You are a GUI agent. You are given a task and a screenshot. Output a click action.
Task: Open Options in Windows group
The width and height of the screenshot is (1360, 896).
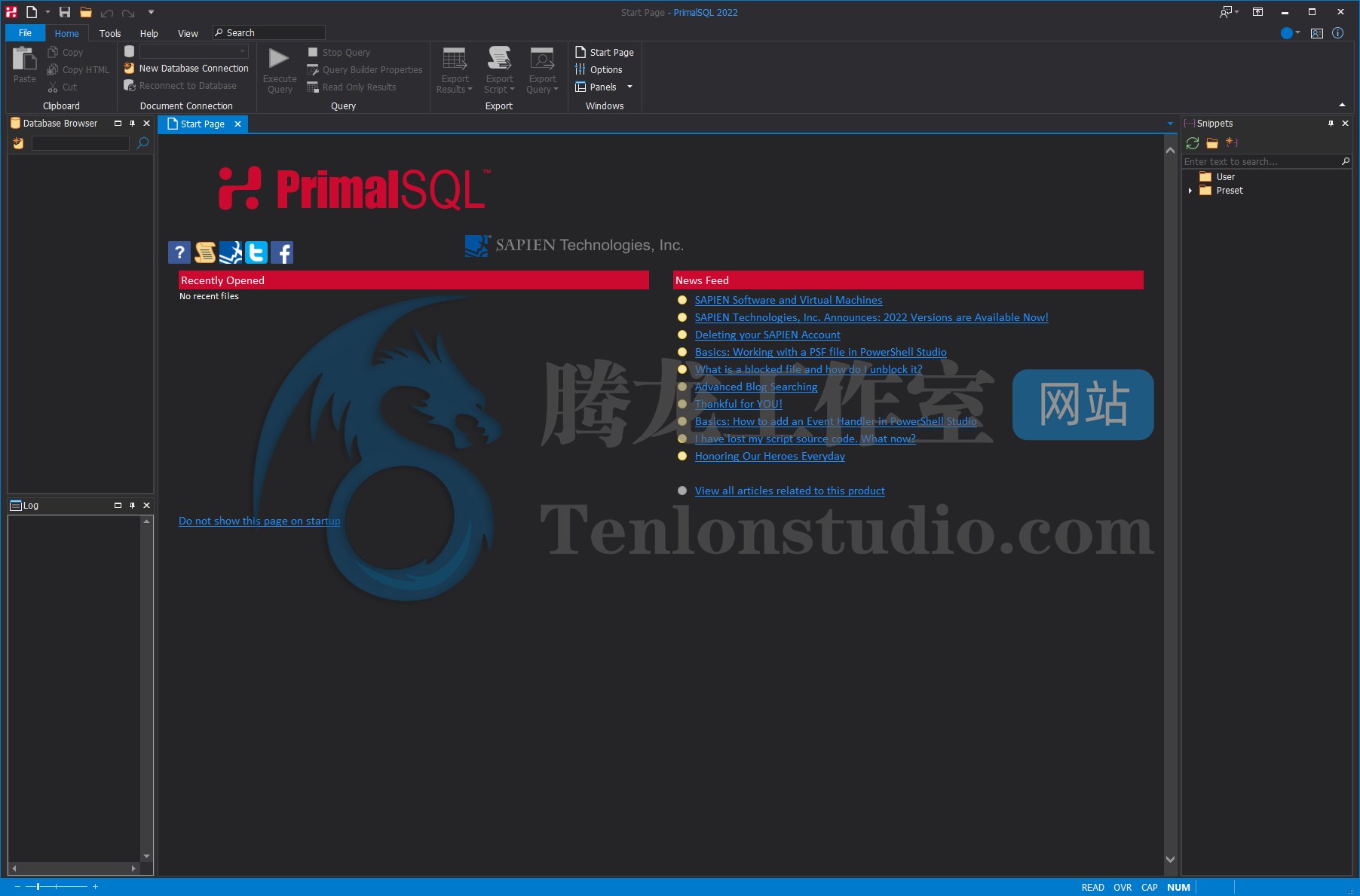[599, 69]
